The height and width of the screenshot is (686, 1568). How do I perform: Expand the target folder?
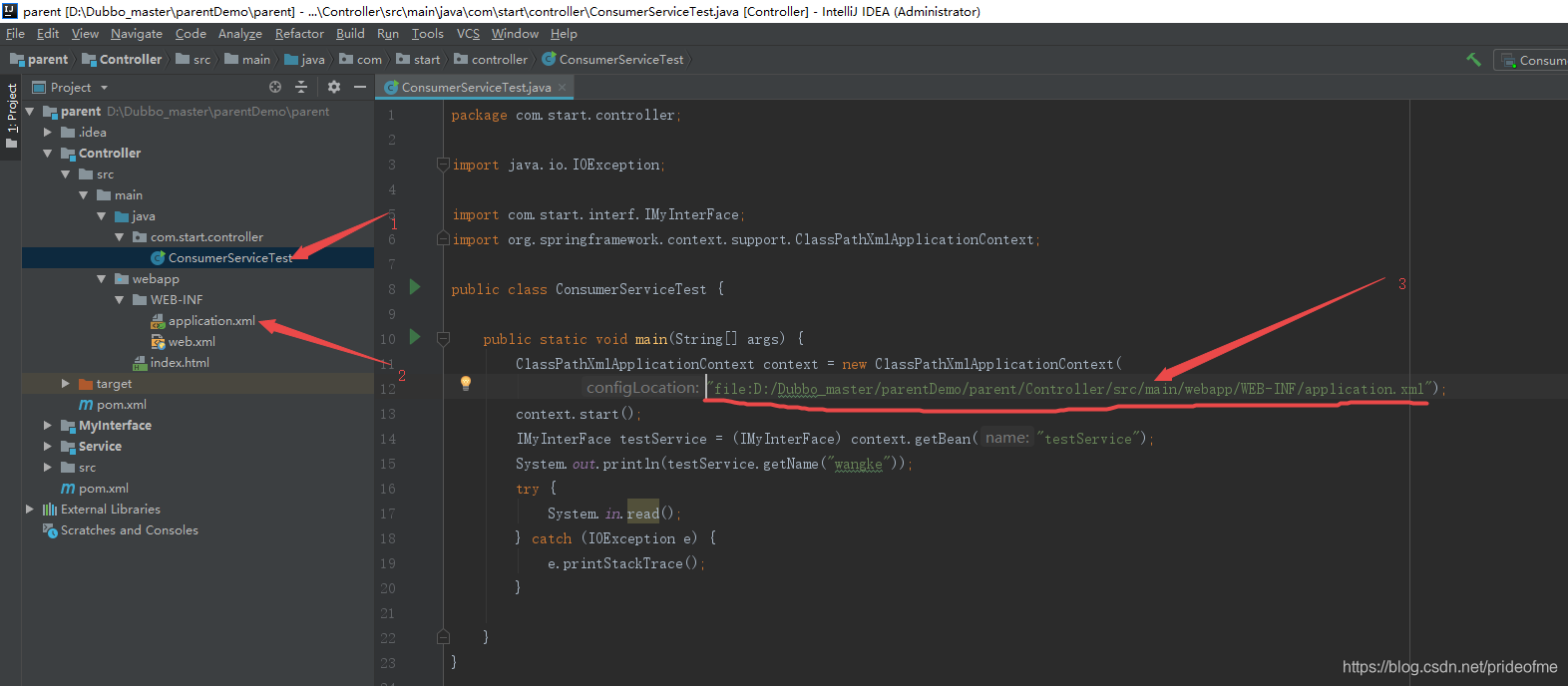pos(65,384)
